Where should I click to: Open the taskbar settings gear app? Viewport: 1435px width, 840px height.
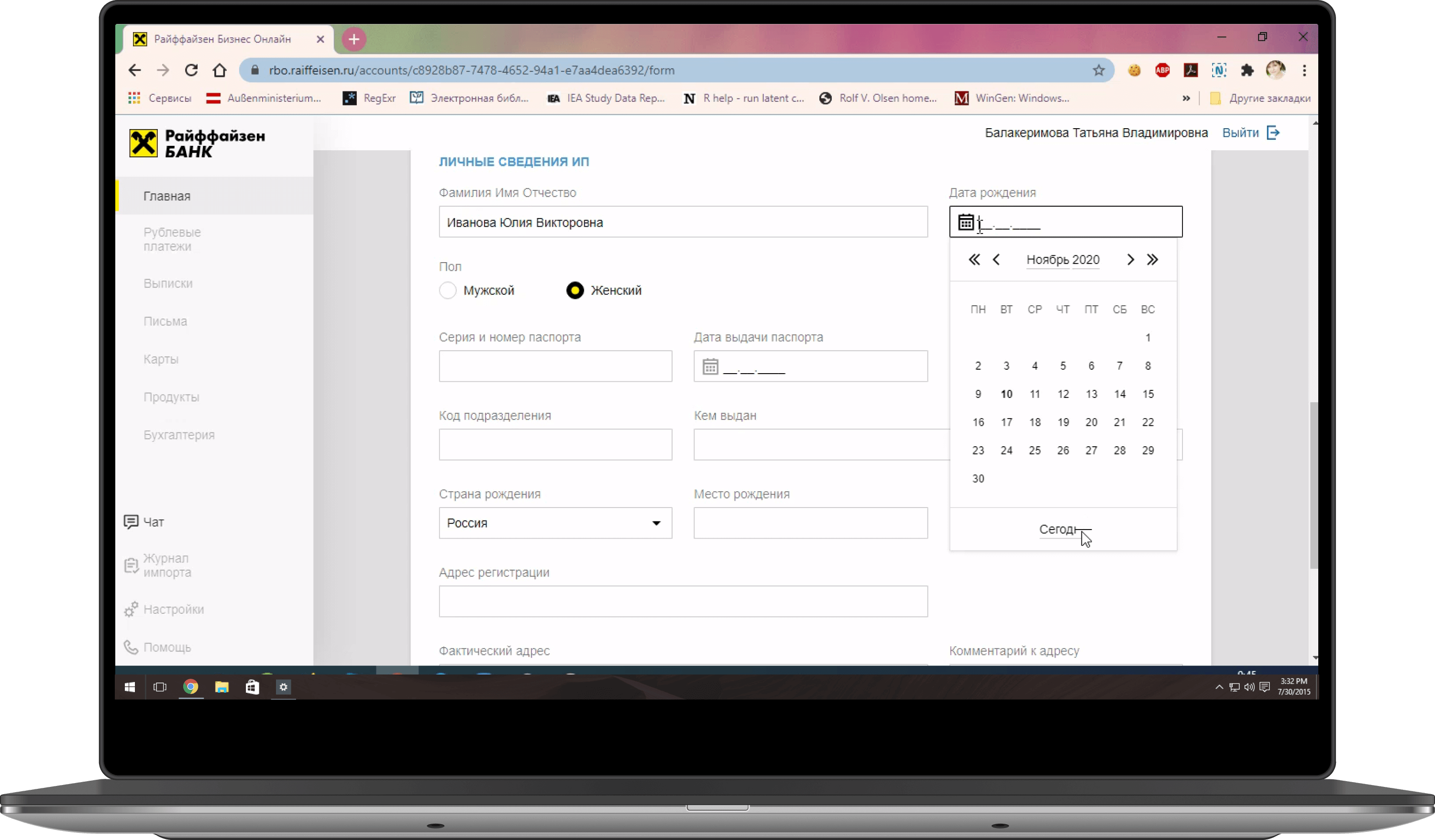pos(283,687)
